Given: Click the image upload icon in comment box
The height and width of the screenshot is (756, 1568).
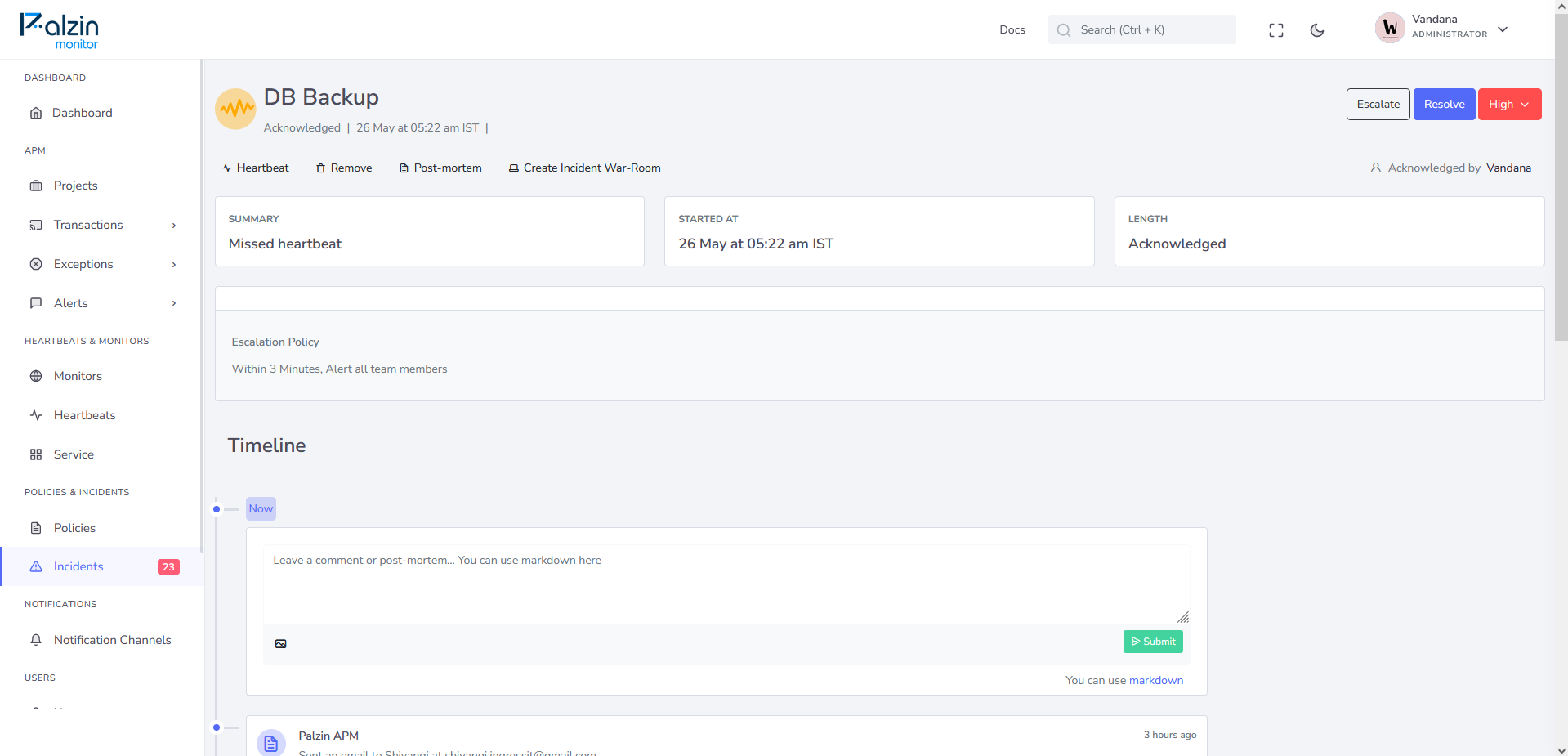Looking at the screenshot, I should 281,644.
